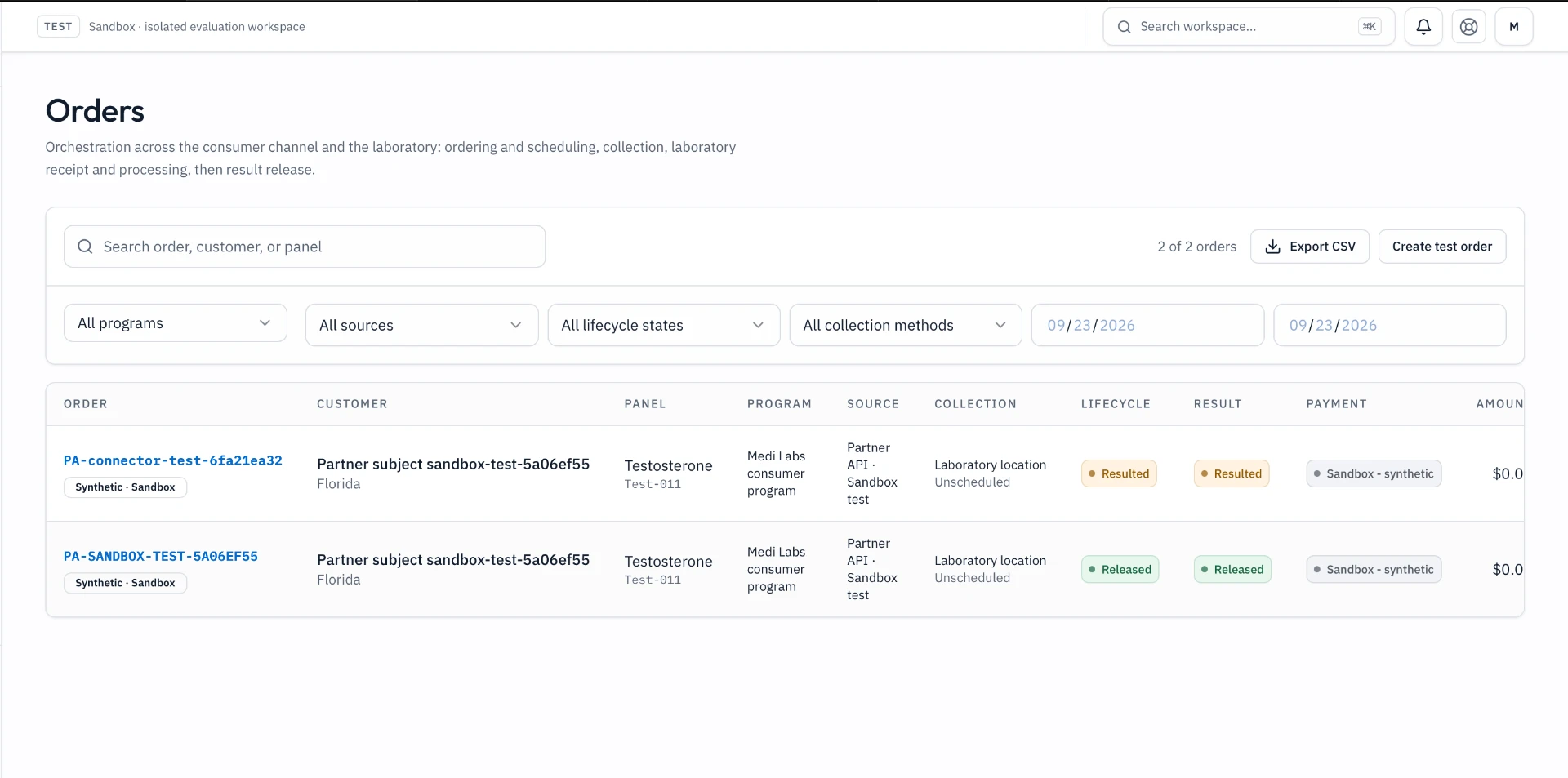Viewport: 1568px width, 778px height.
Task: Click the chevron in All collection methods
Action: tap(1000, 325)
